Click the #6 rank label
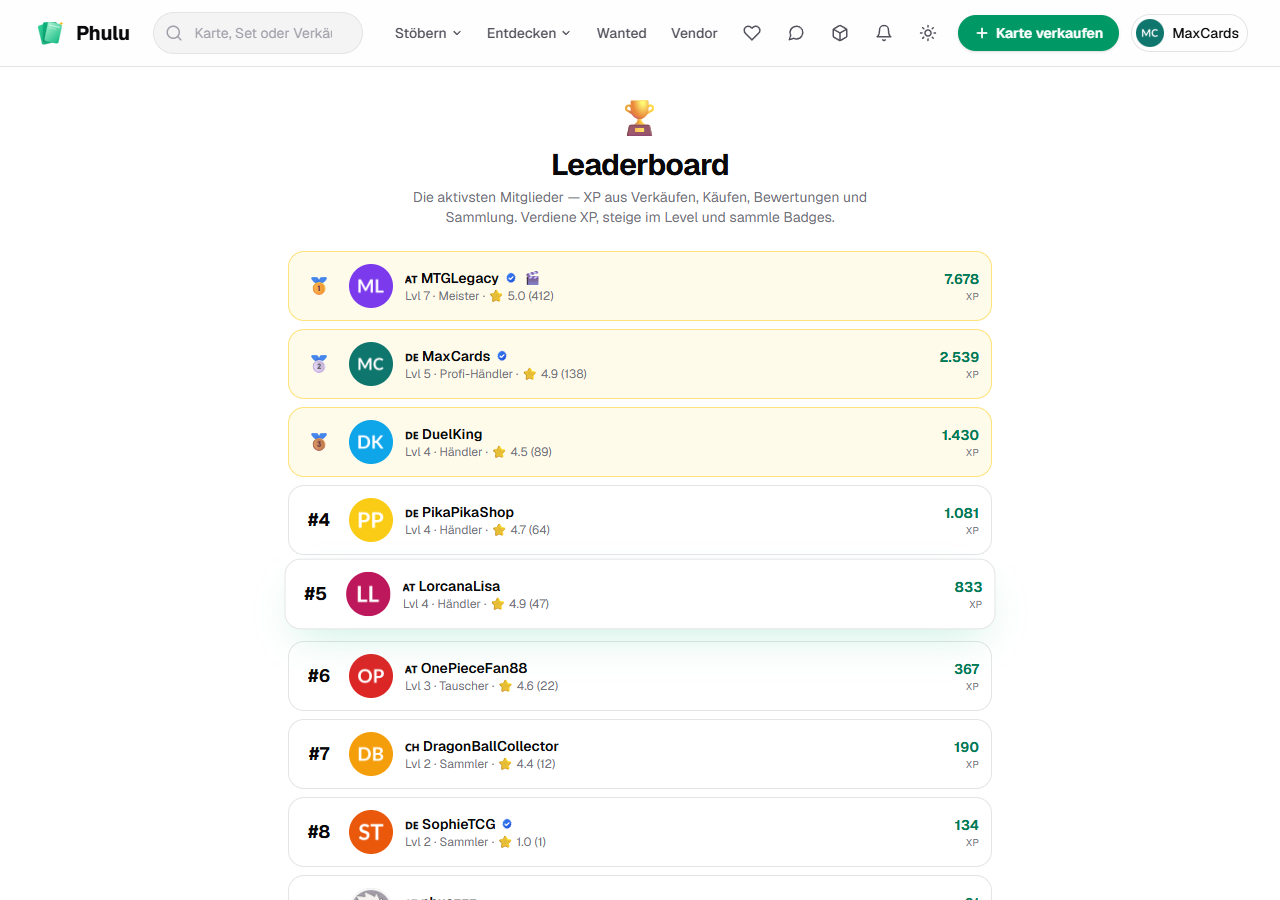 click(319, 676)
